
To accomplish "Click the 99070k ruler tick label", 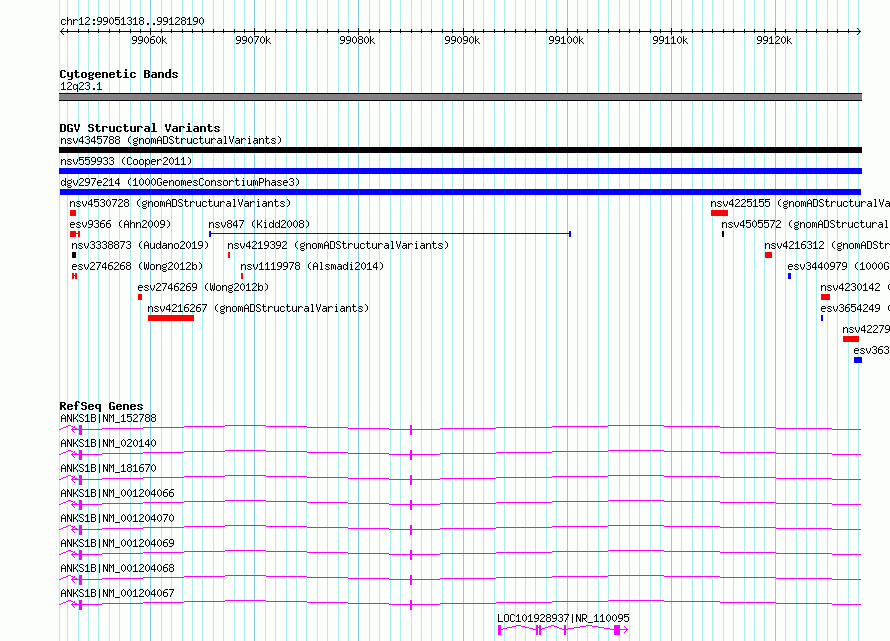I will coord(253,40).
